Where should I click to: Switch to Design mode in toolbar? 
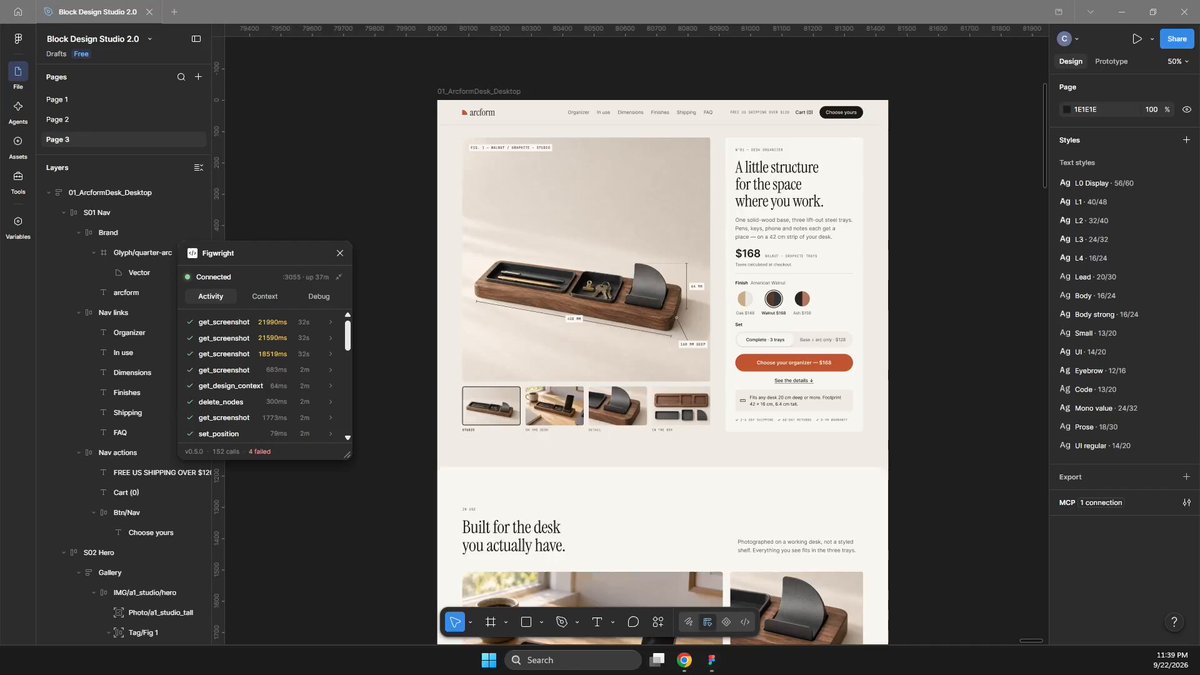pyautogui.click(x=707, y=622)
